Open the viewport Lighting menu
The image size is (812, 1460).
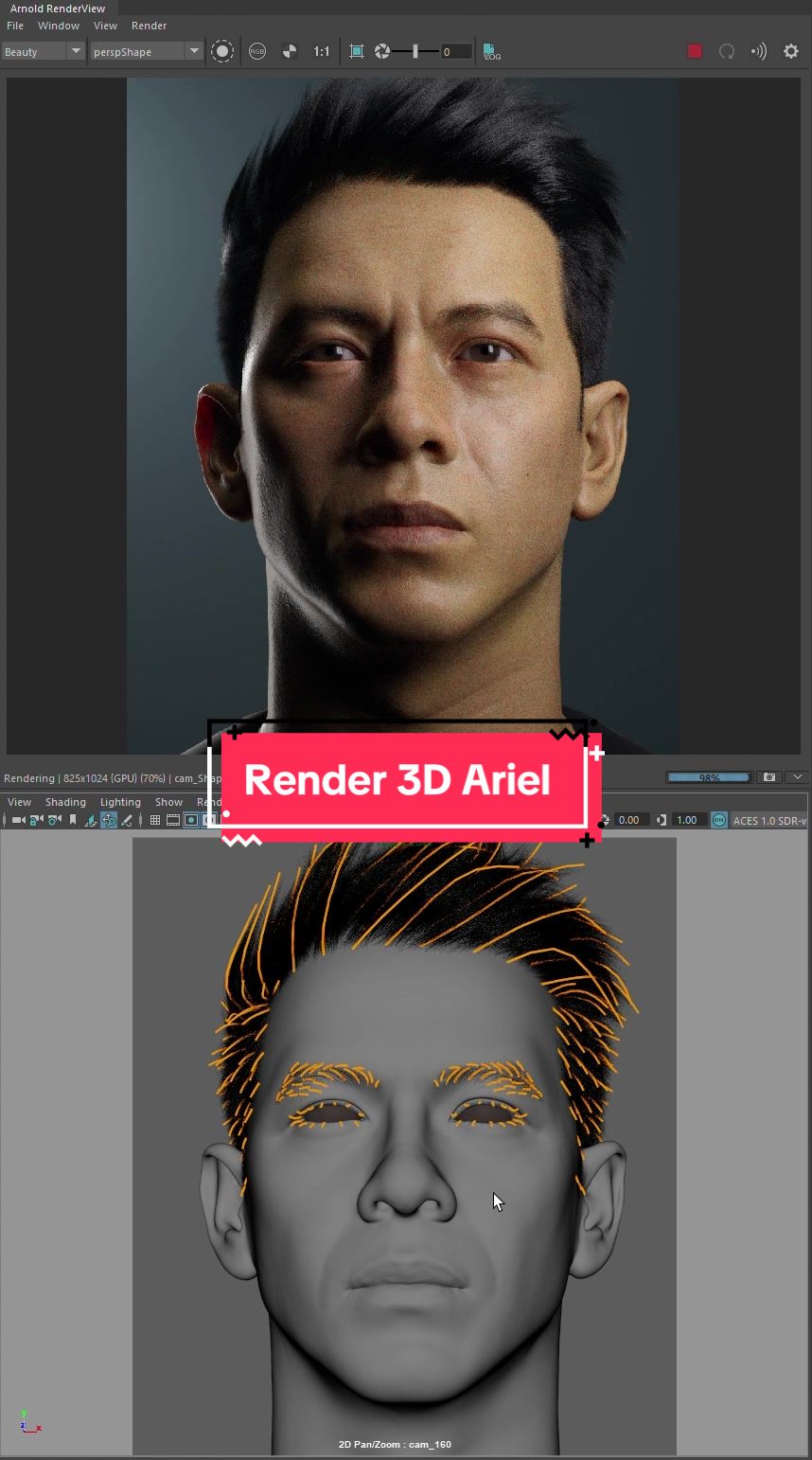[120, 802]
